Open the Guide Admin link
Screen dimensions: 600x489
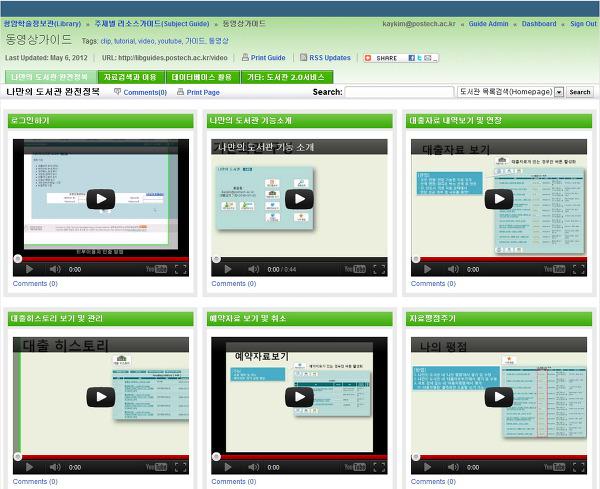coord(488,24)
